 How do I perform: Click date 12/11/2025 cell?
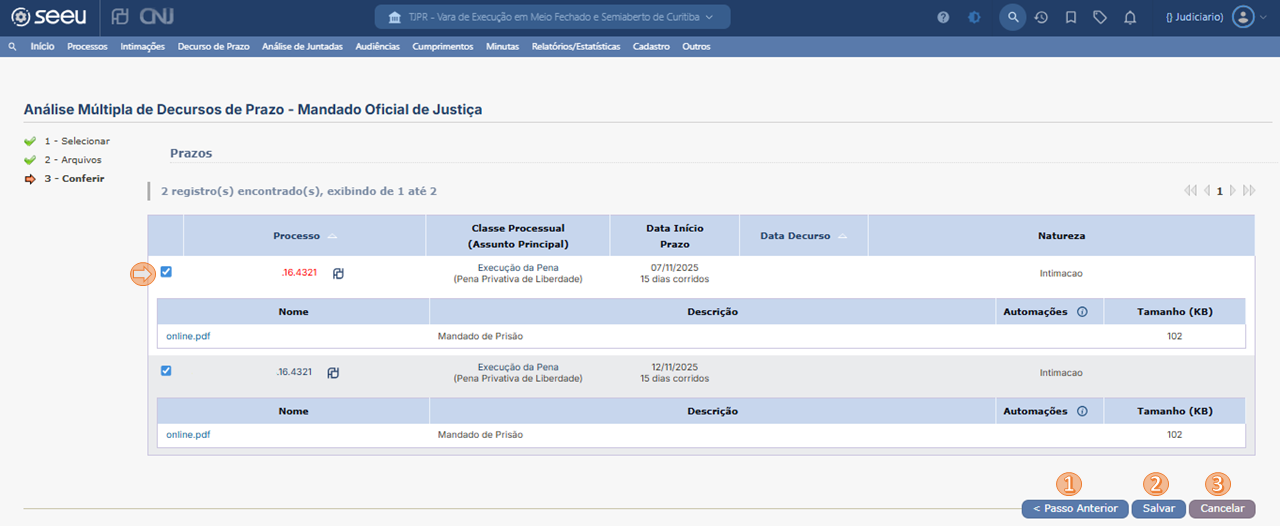(x=675, y=367)
